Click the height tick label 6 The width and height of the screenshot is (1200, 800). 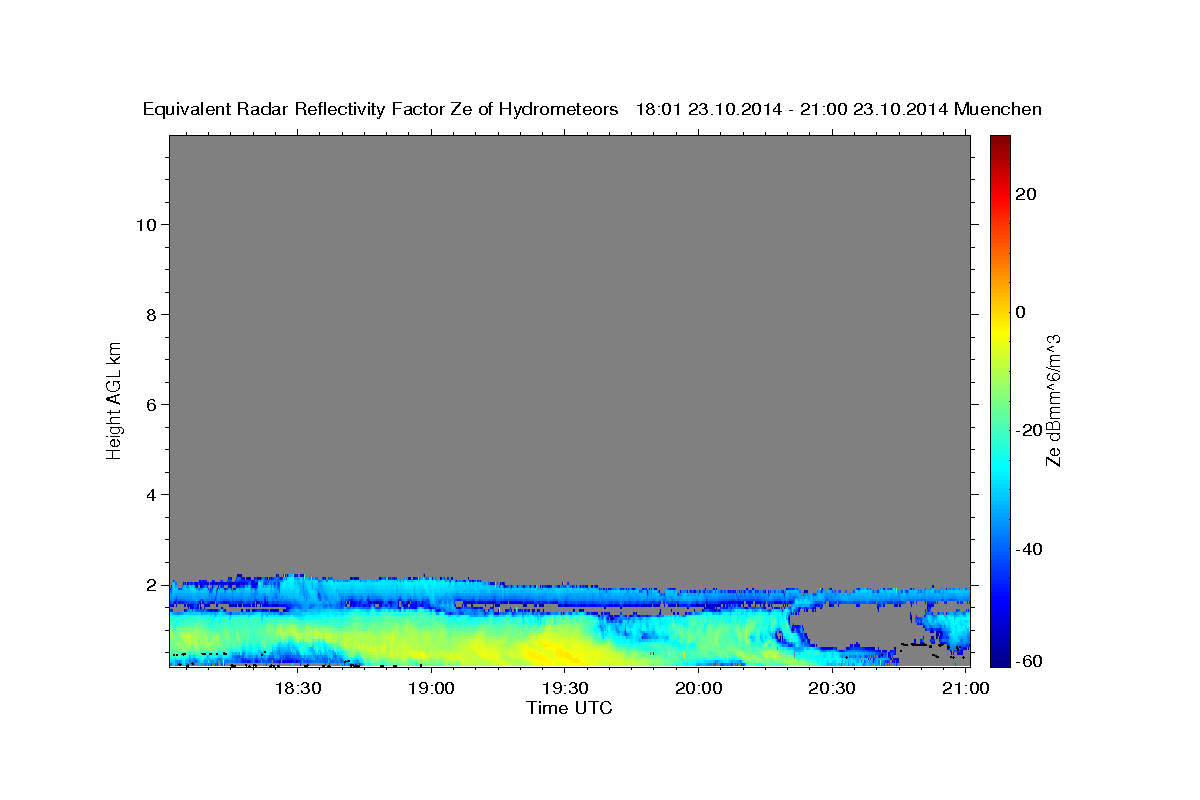[x=151, y=405]
